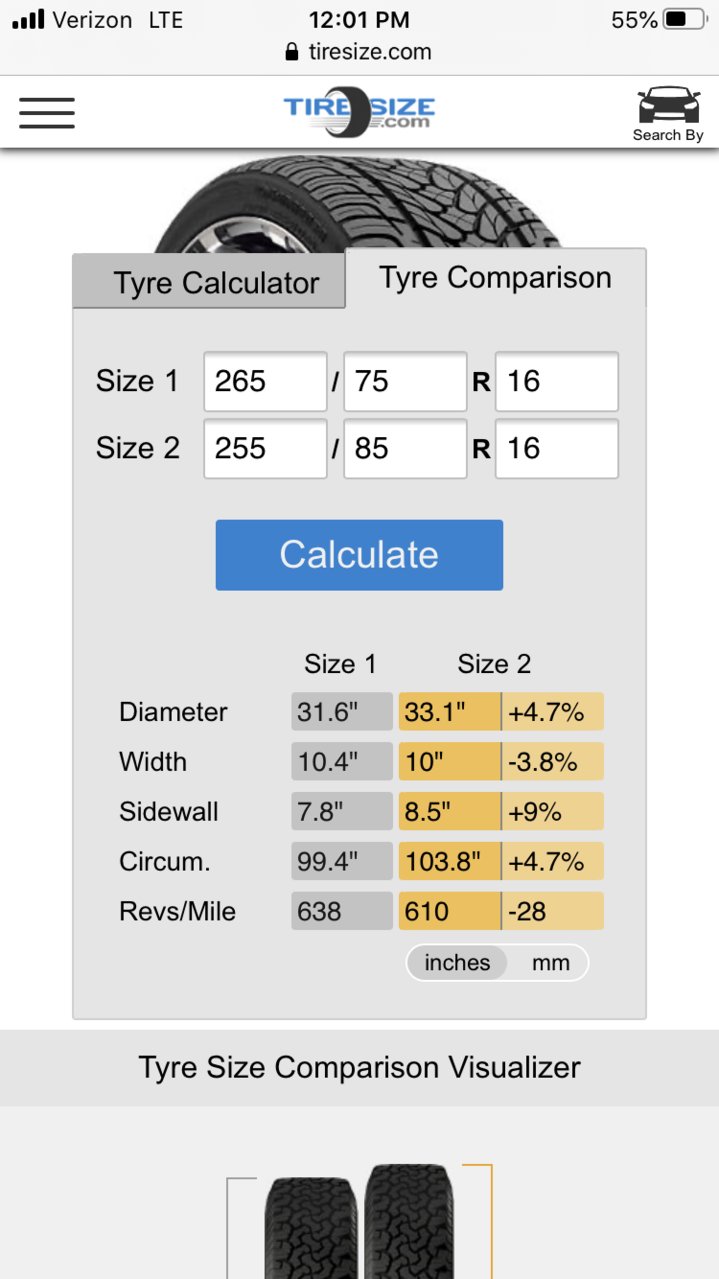
Task: Click the blue Calculate button
Action: click(x=359, y=555)
